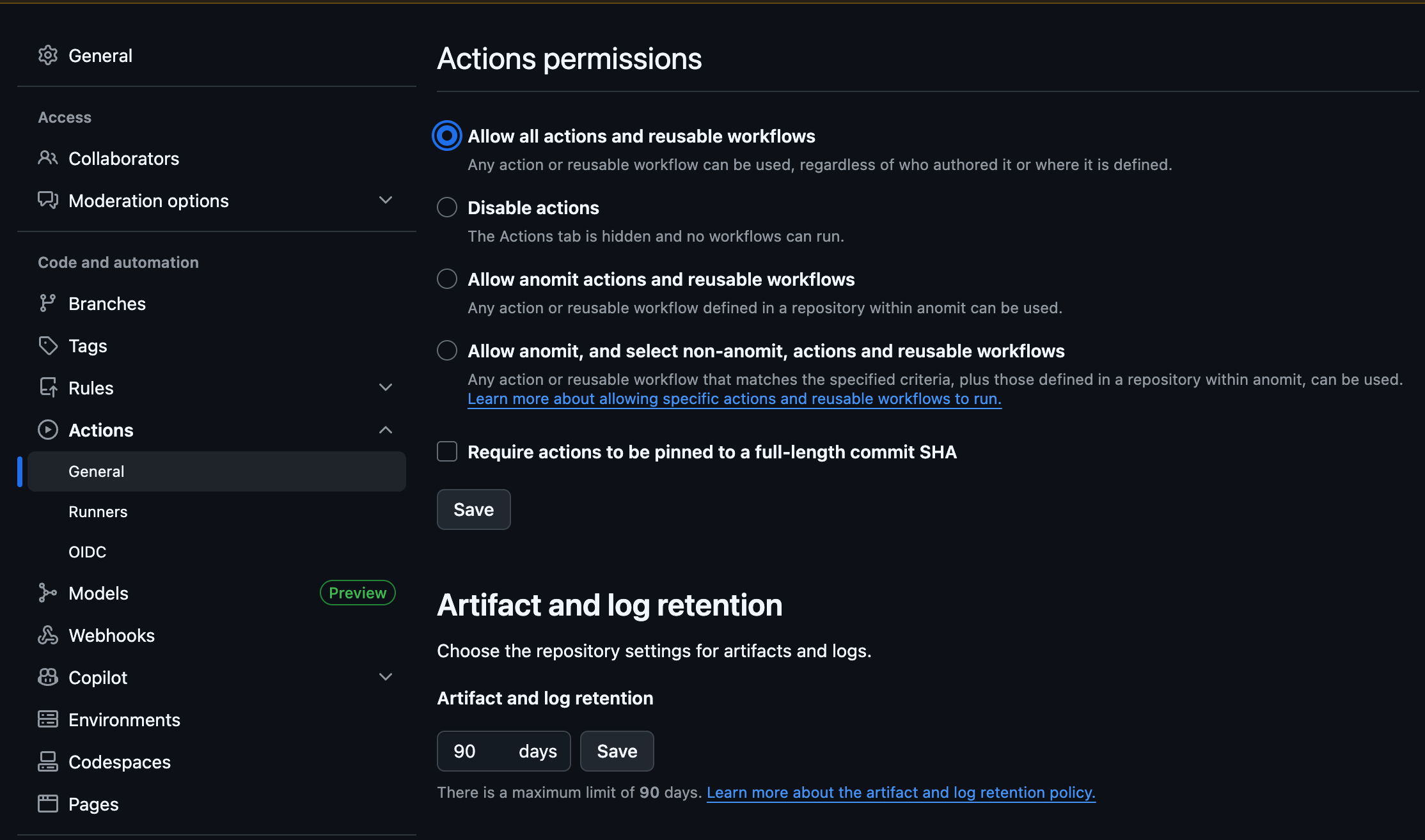Click the Models icon in sidebar
Viewport: 1425px width, 840px height.
48,593
